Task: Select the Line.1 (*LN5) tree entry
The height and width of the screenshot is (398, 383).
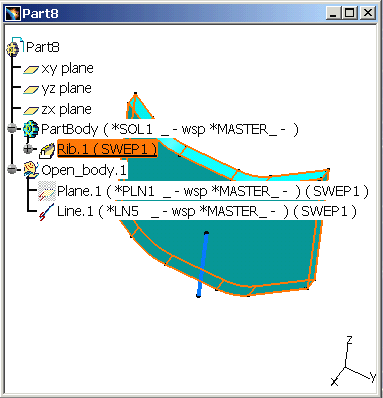Action: 207,211
